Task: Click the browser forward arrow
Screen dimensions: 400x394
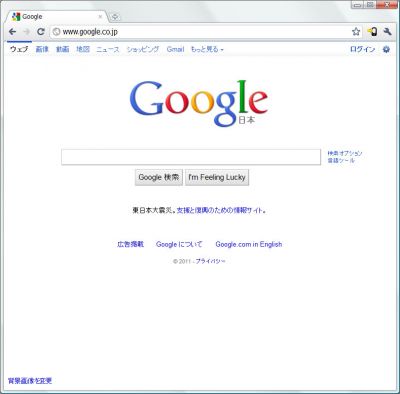Action: [27, 32]
